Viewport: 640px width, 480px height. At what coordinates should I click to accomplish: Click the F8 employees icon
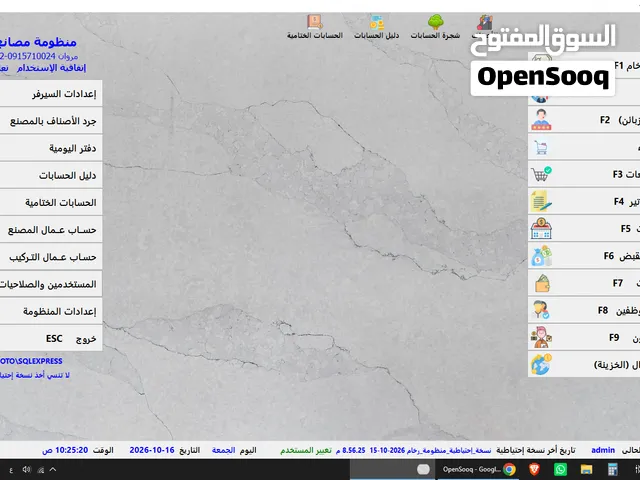point(541,310)
